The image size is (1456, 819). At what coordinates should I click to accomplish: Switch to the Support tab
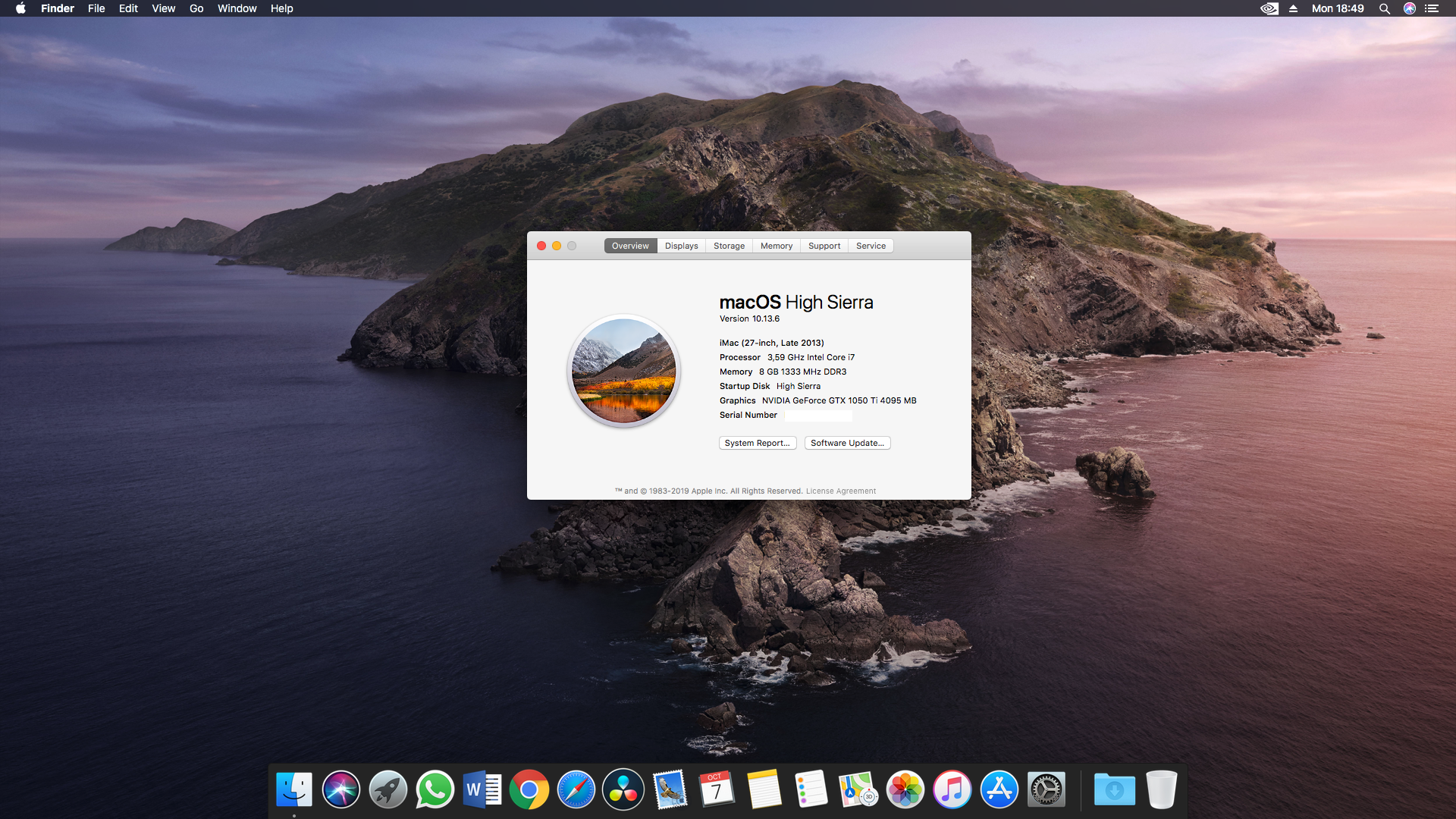tap(824, 246)
